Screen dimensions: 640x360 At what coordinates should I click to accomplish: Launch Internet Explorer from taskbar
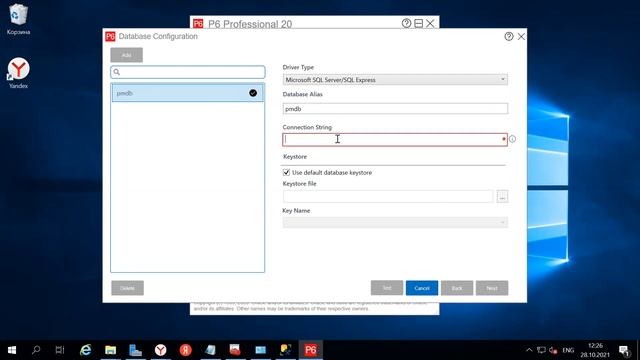(x=85, y=350)
